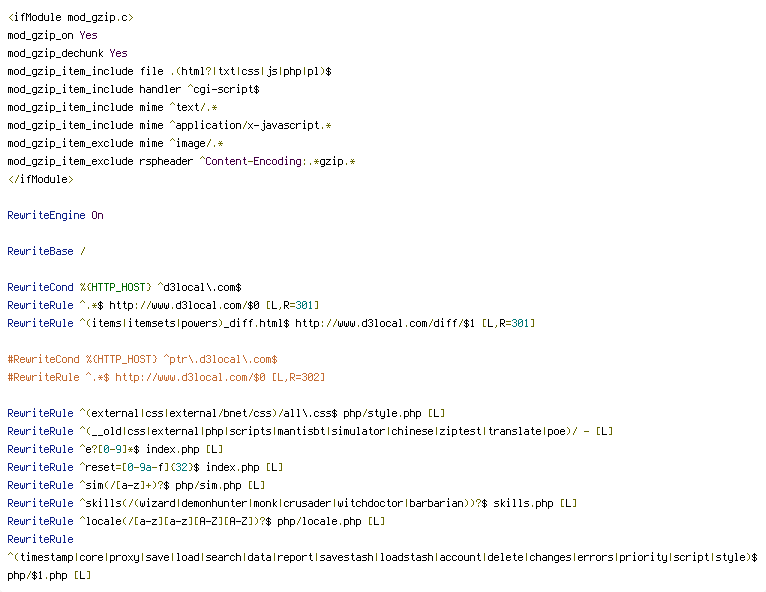Viewport: 766px width, 592px height.
Task: Select the timestamp|core|proxy pattern line
Action: click(x=383, y=557)
